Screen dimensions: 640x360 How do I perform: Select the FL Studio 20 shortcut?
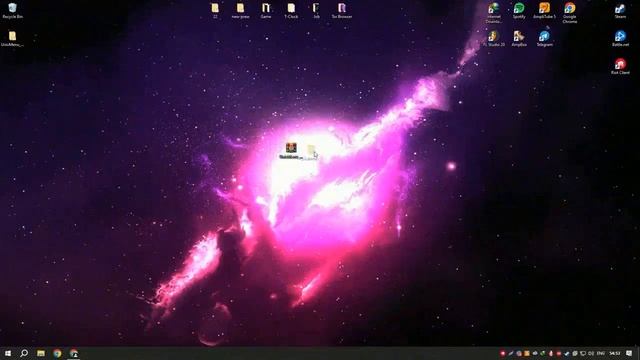pos(494,39)
